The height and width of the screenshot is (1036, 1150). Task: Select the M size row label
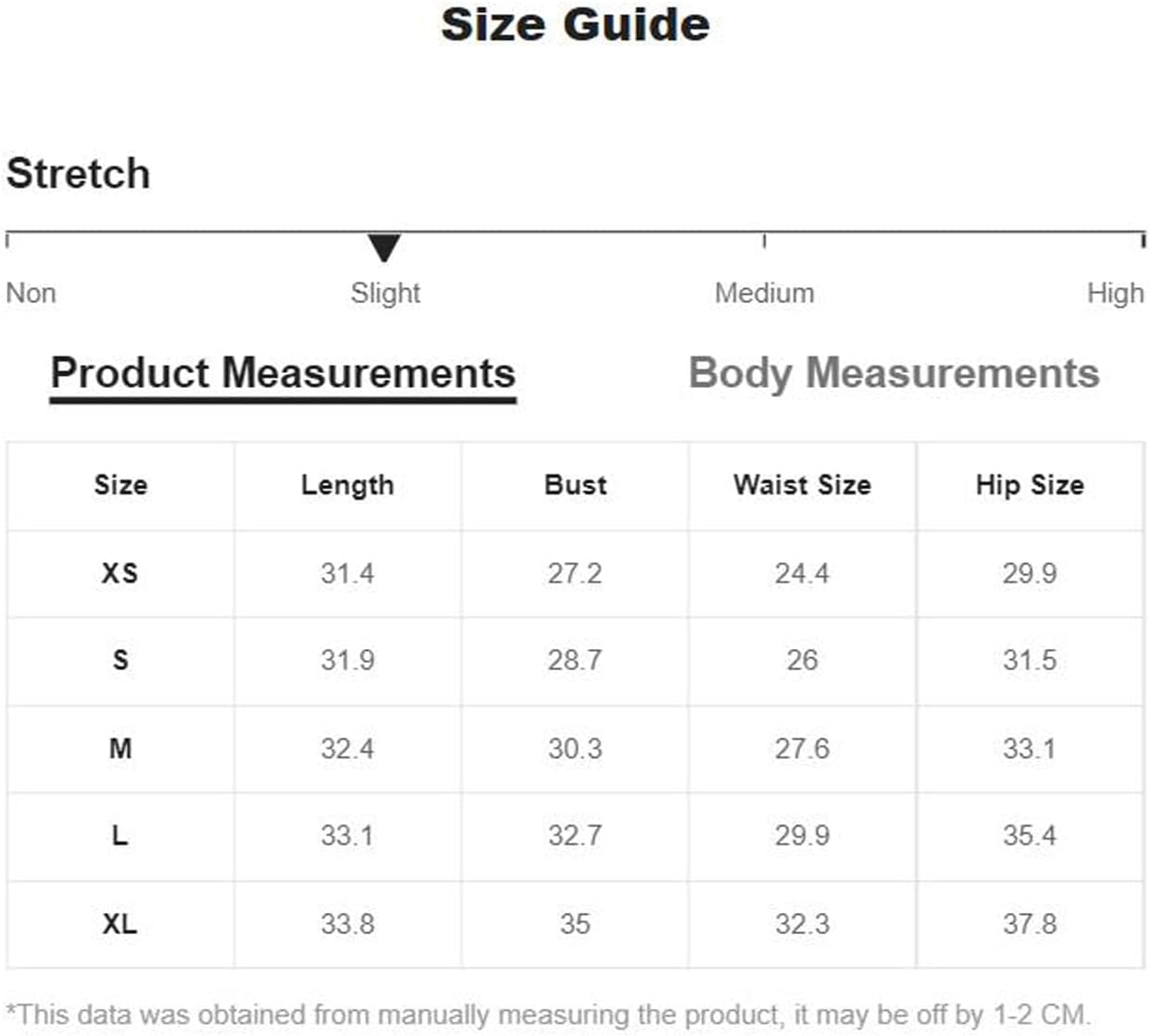(x=120, y=748)
